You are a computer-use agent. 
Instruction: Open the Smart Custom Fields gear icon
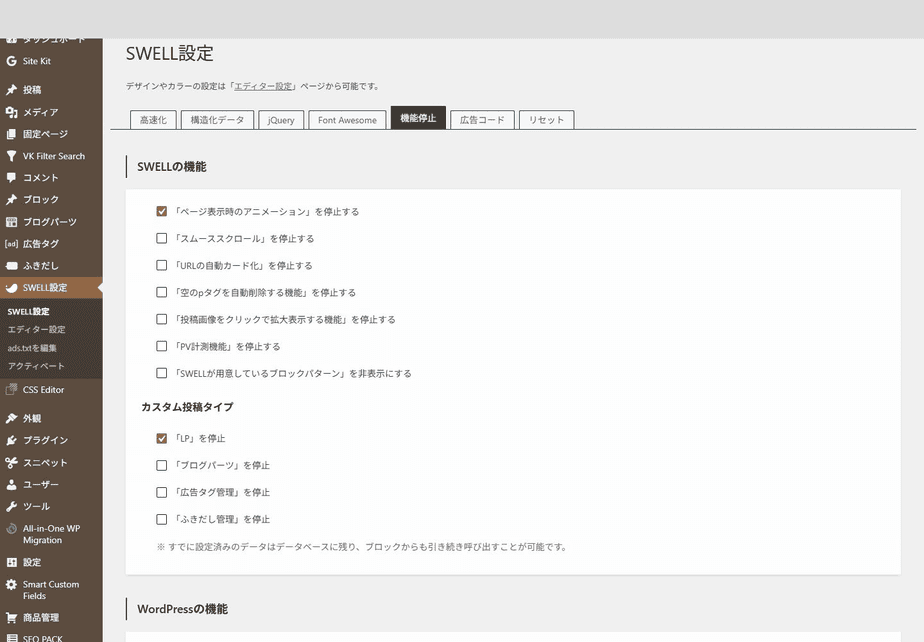pyautogui.click(x=11, y=585)
